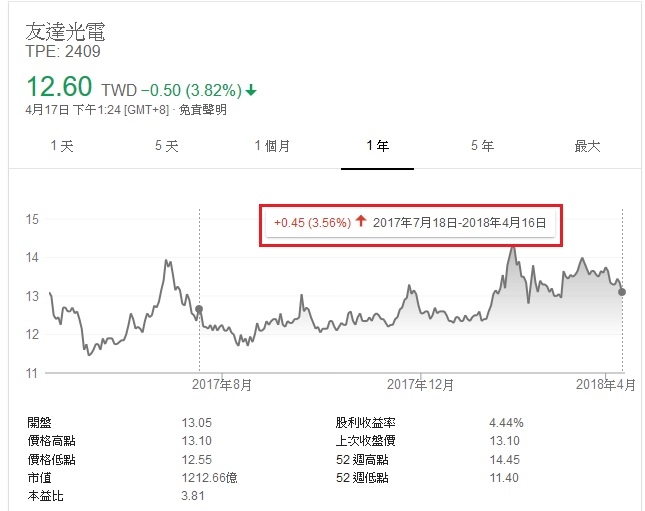The height and width of the screenshot is (511, 645).
Task: Show the 最大 full history range
Action: tap(587, 146)
